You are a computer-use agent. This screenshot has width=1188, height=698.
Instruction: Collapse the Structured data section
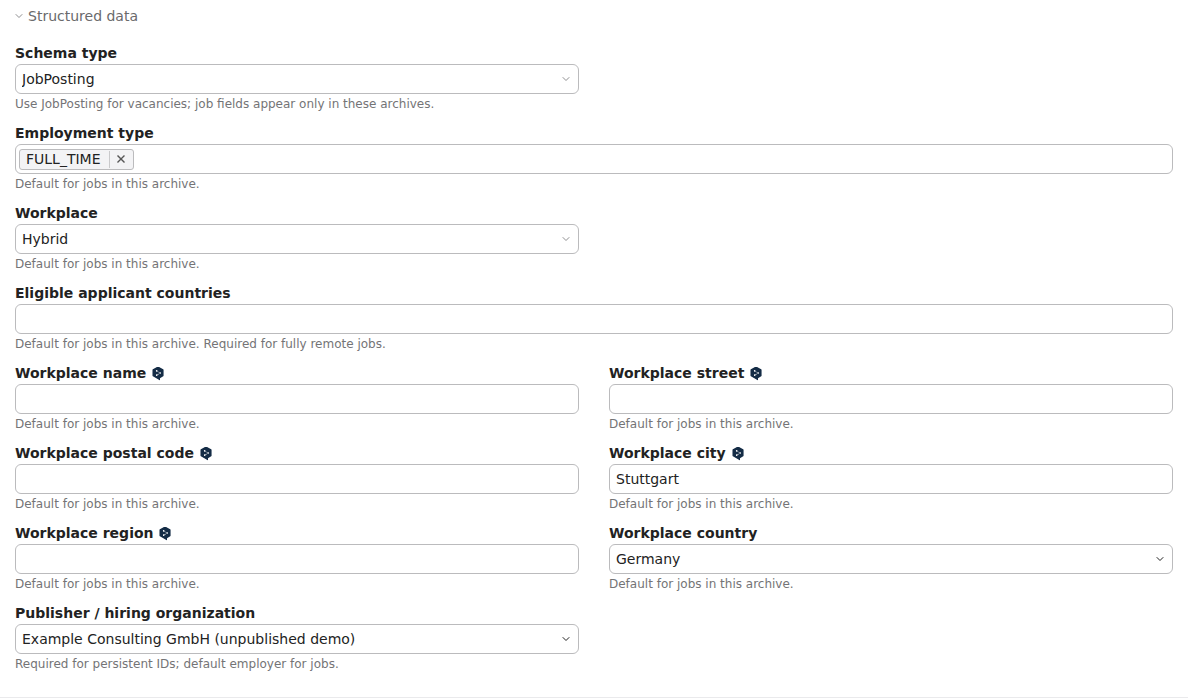pyautogui.click(x=76, y=16)
